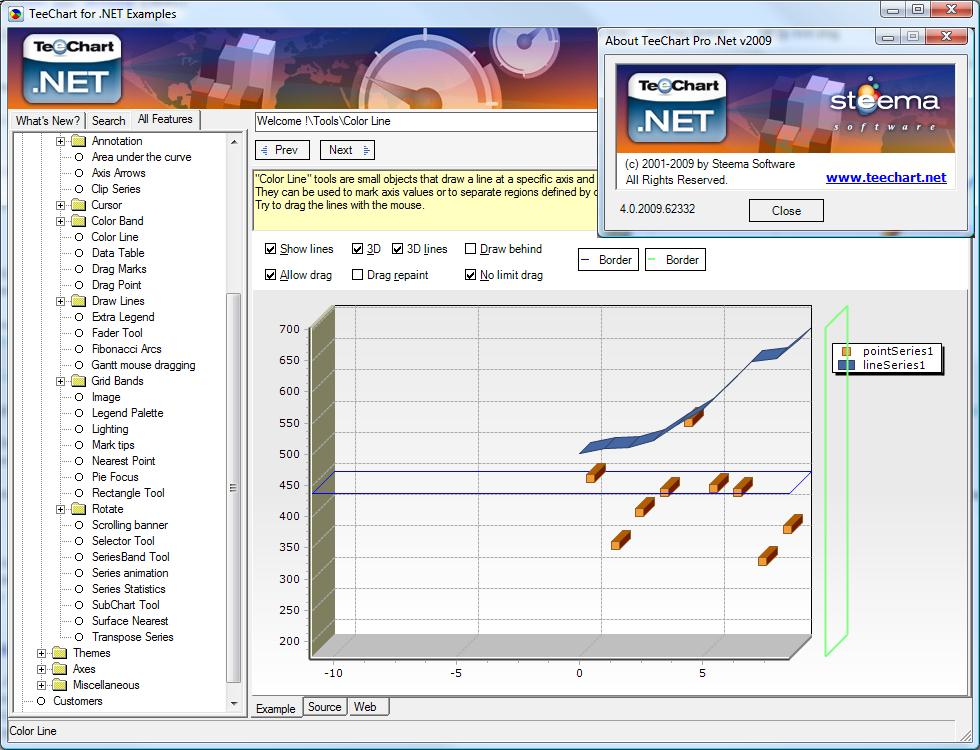Select Surface Nearest in the tree
Viewport: 980px width, 750px height.
point(130,621)
